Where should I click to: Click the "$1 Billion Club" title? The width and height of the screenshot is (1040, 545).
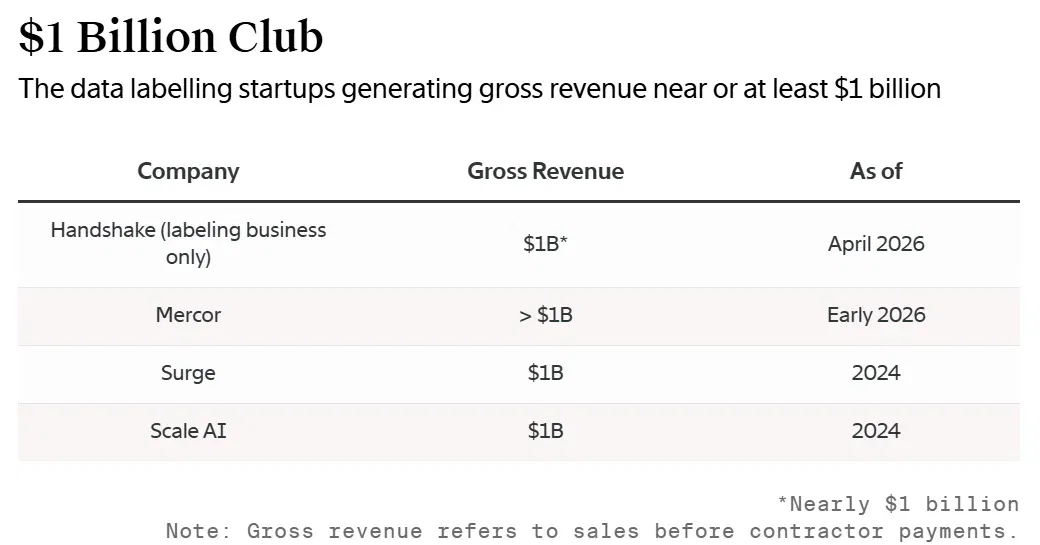coord(170,36)
